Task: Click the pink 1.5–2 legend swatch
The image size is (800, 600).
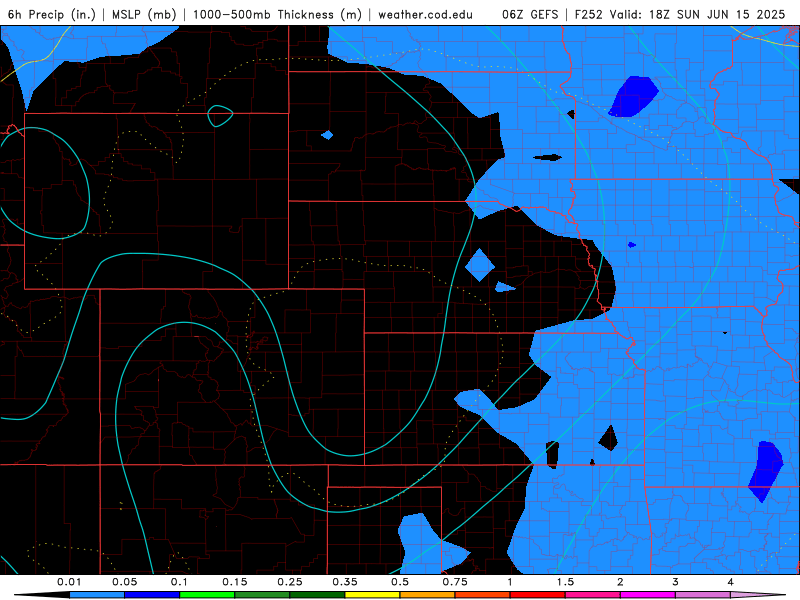Action: tap(593, 595)
